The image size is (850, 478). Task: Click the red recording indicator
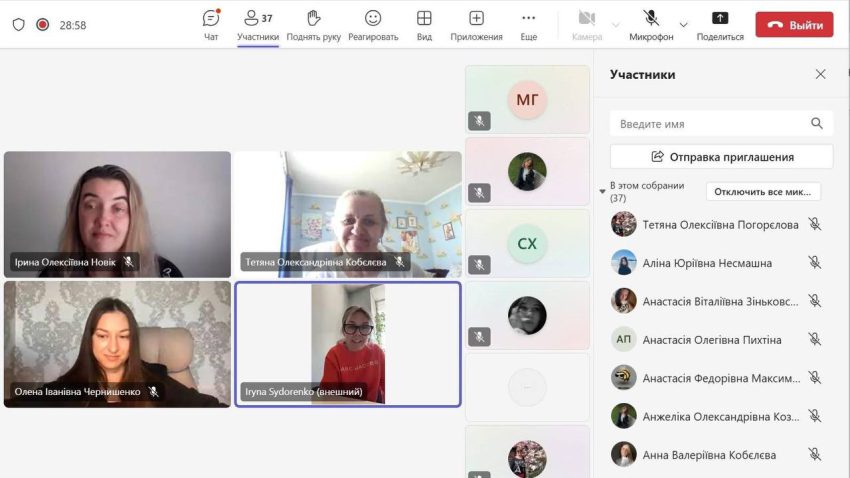pos(42,25)
